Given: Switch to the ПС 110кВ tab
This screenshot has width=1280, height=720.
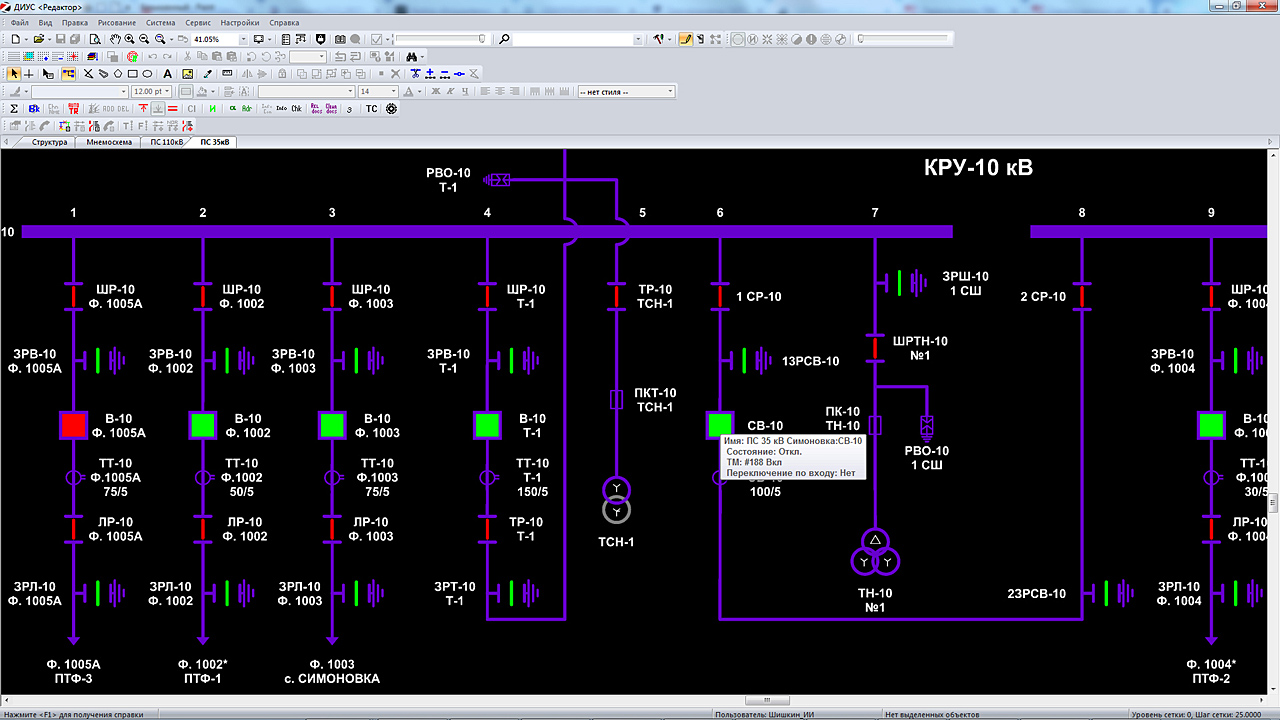Looking at the screenshot, I should (x=167, y=142).
